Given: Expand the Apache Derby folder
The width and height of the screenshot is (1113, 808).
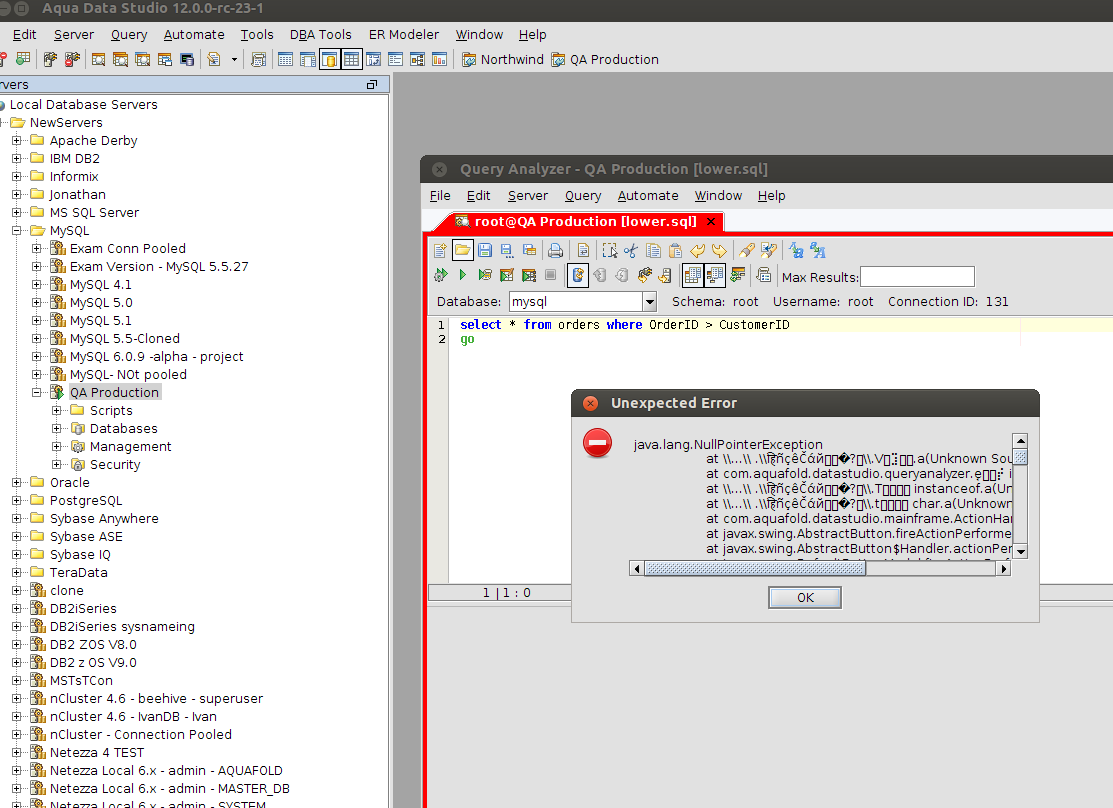Looking at the screenshot, I should (x=17, y=141).
